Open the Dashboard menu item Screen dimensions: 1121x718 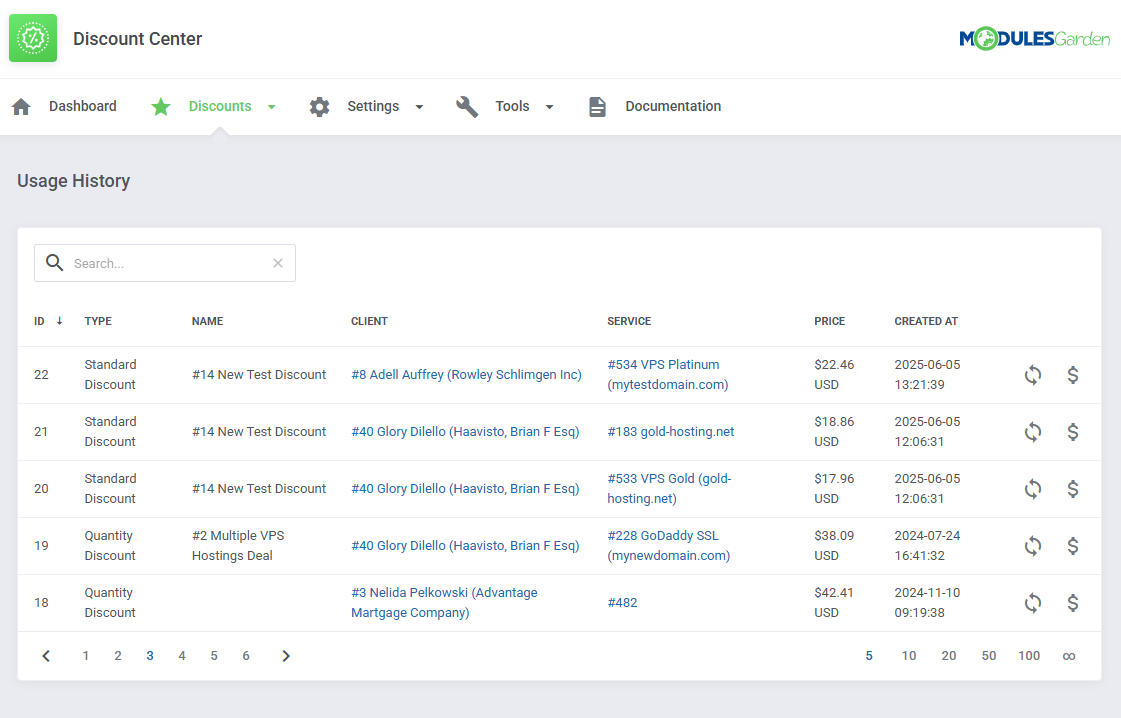[82, 106]
